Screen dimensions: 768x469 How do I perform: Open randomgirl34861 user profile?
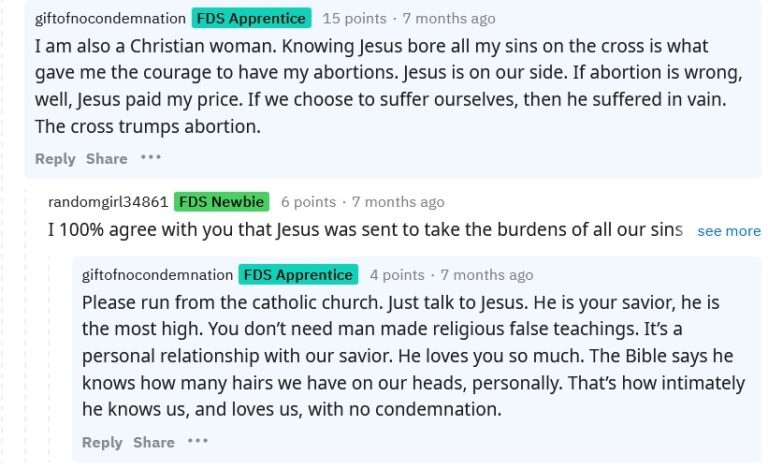pyautogui.click(x=107, y=202)
